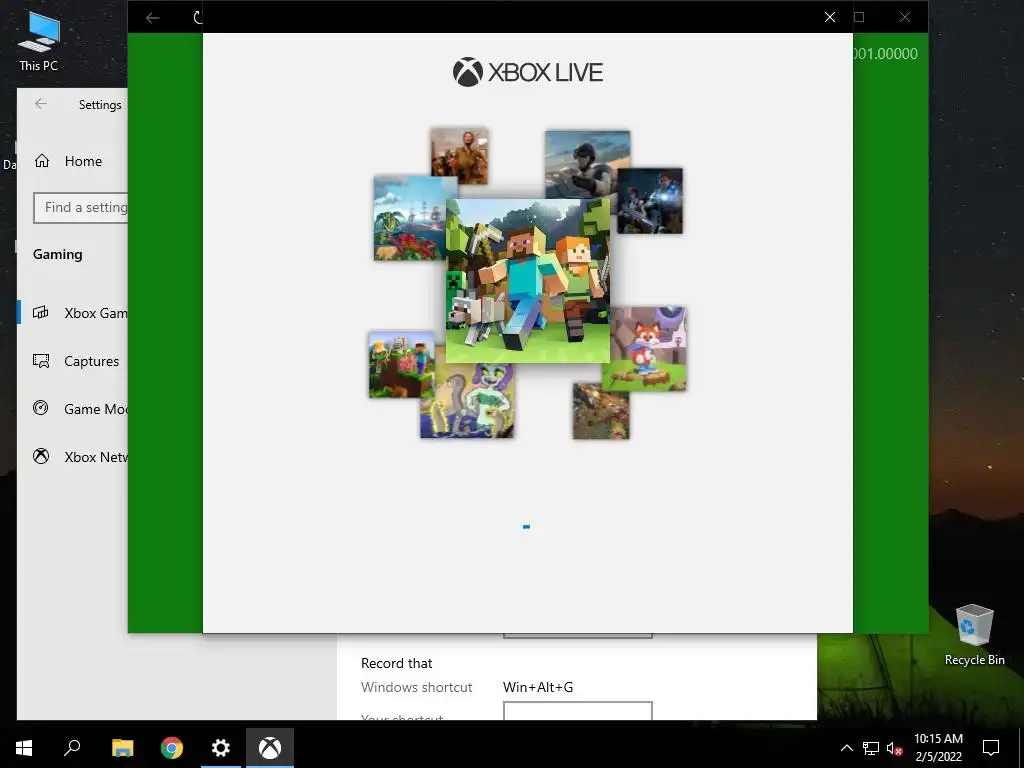Show hidden system tray icons
1024x768 pixels.
[846, 748]
